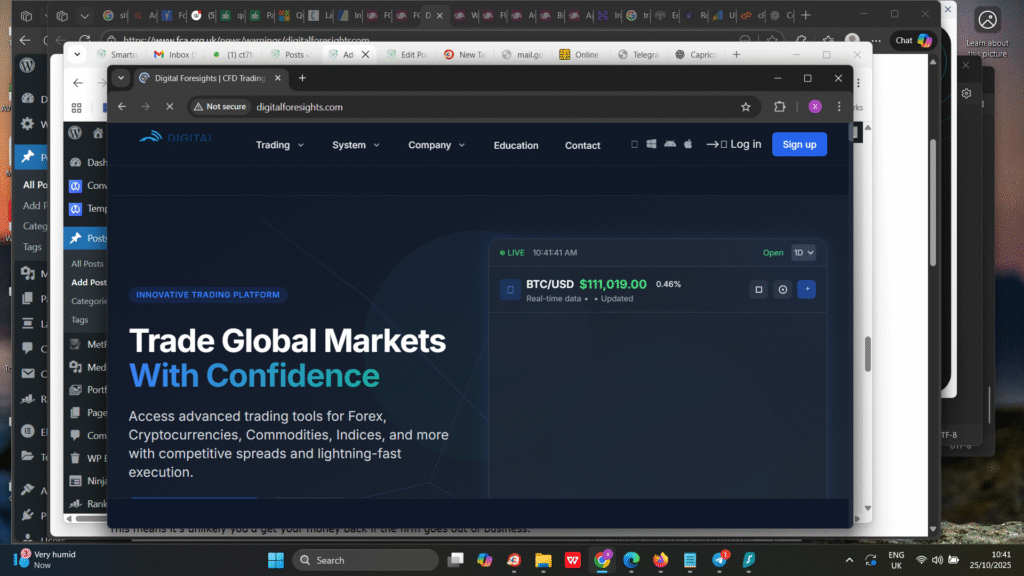Toggle the bookmark star in the address bar
The width and height of the screenshot is (1024, 576).
coord(745,106)
